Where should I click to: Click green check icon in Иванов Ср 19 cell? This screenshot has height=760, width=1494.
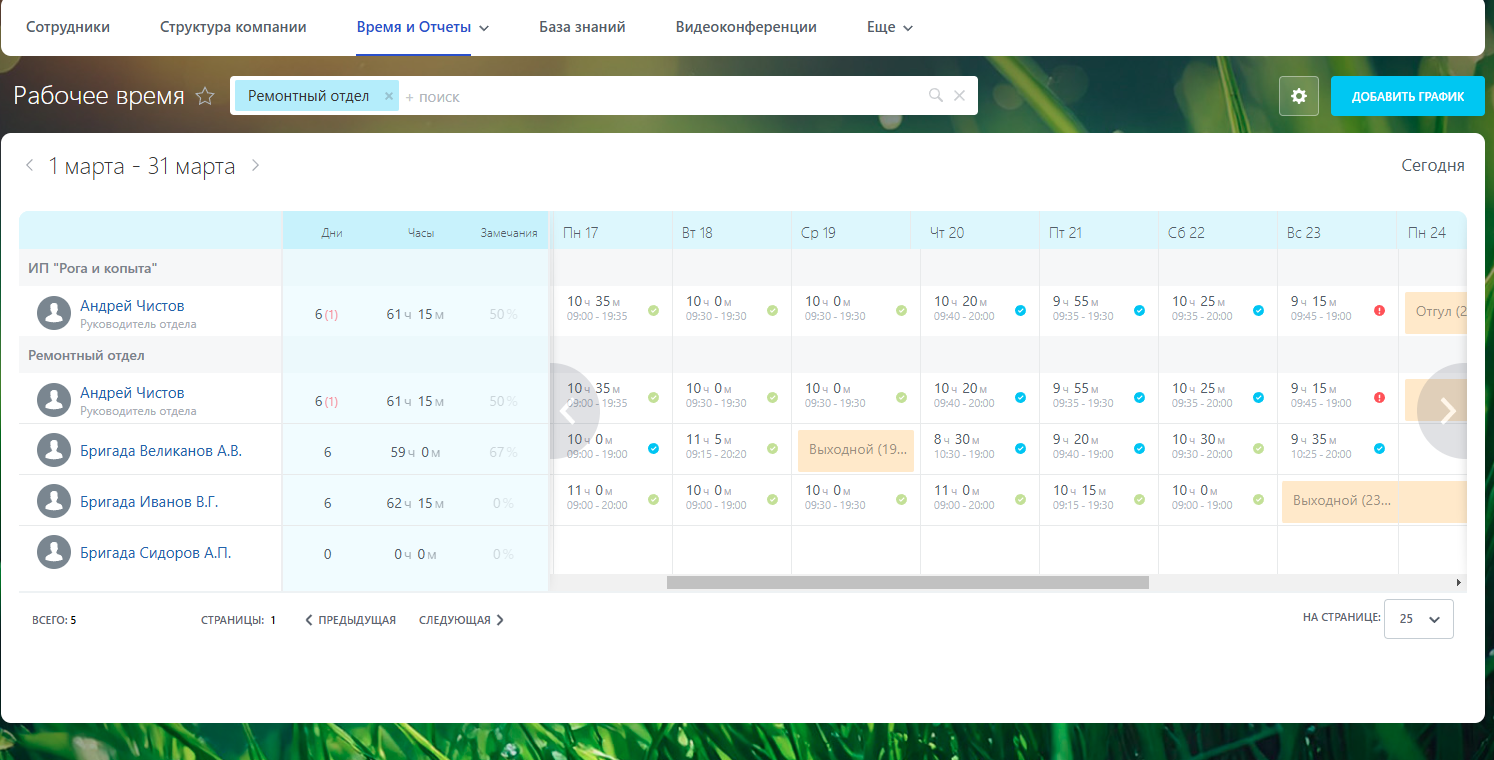point(901,499)
